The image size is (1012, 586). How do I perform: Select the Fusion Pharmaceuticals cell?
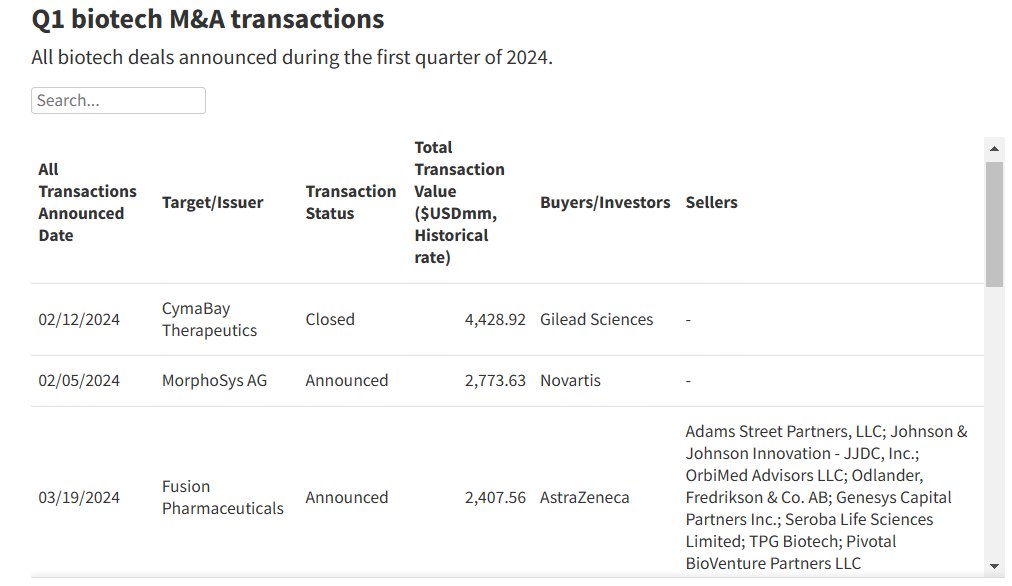[222, 497]
